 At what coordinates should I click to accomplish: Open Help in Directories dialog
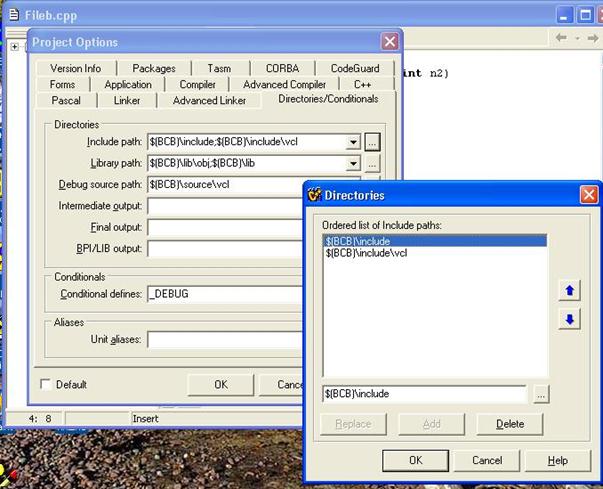[558, 461]
